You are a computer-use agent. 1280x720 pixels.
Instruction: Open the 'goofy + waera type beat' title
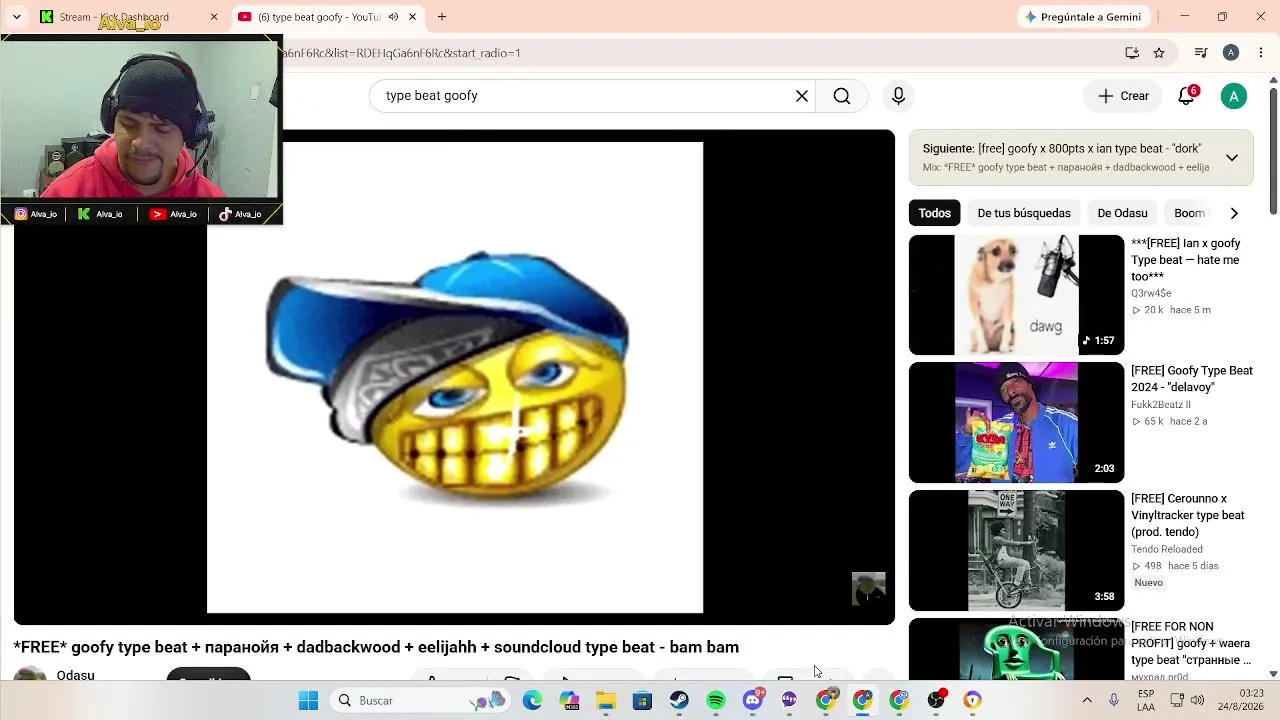click(x=1191, y=643)
